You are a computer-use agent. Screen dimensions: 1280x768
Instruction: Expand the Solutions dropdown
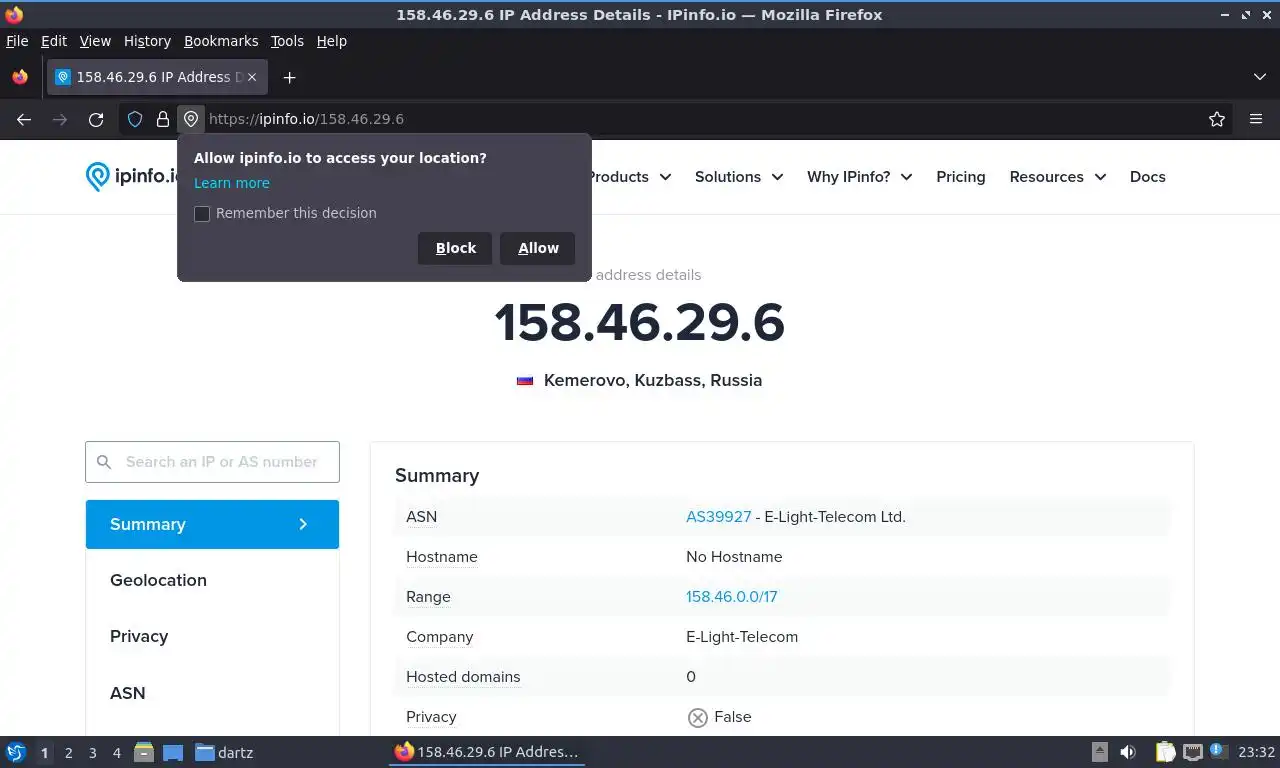click(739, 177)
